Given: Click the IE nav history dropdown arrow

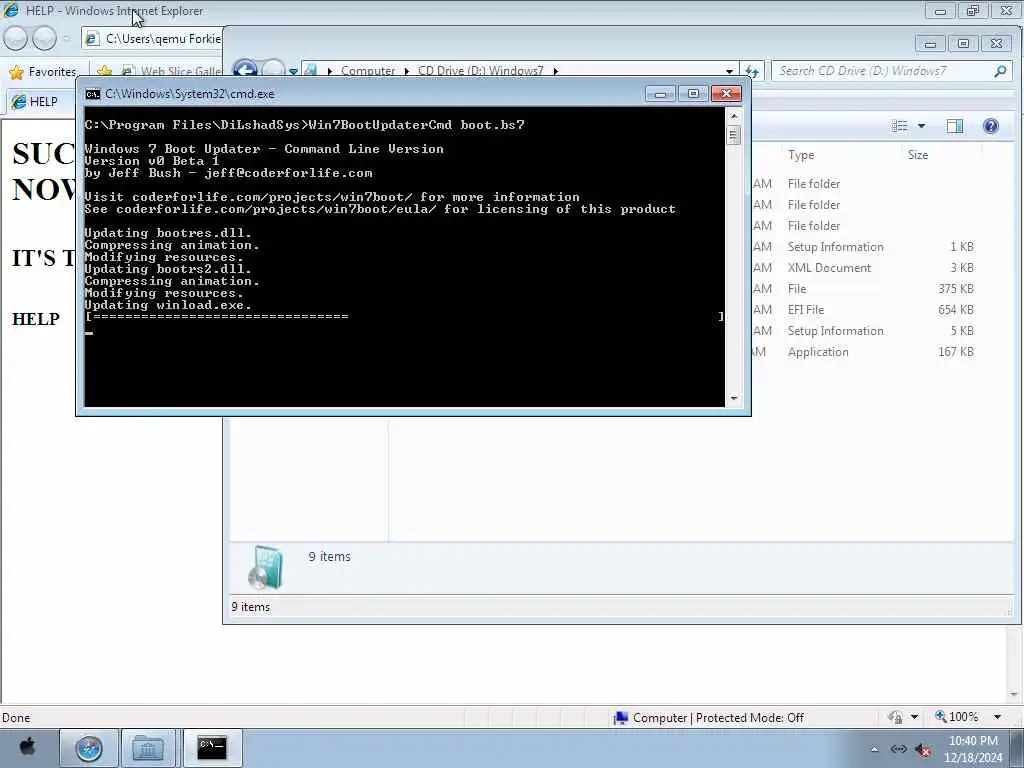Looking at the screenshot, I should click(67, 39).
